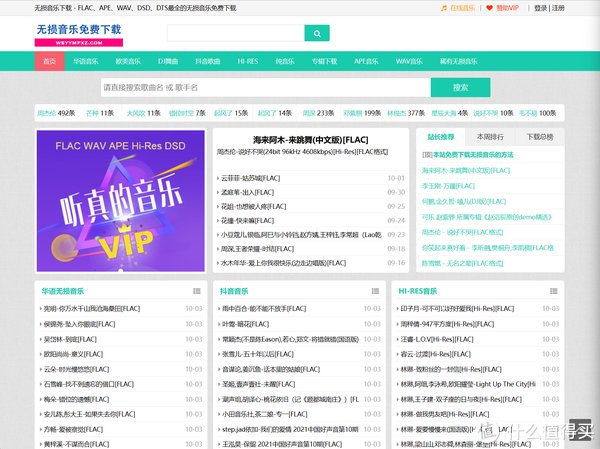Open the 华语音乐 nav item
Image resolution: width=600 pixels, height=449 pixels.
click(x=86, y=61)
